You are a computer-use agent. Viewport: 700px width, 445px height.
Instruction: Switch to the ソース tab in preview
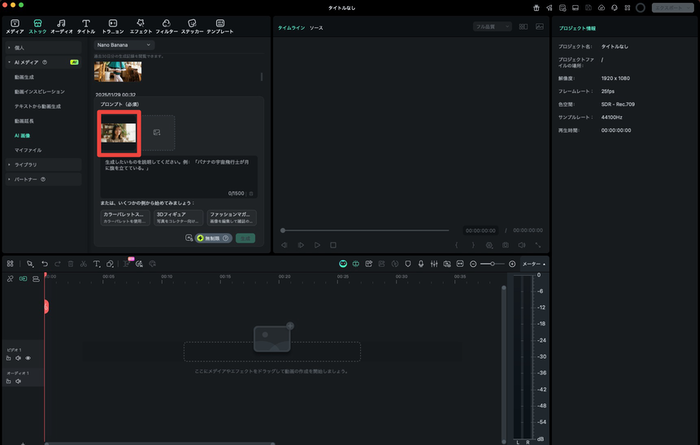click(x=316, y=28)
